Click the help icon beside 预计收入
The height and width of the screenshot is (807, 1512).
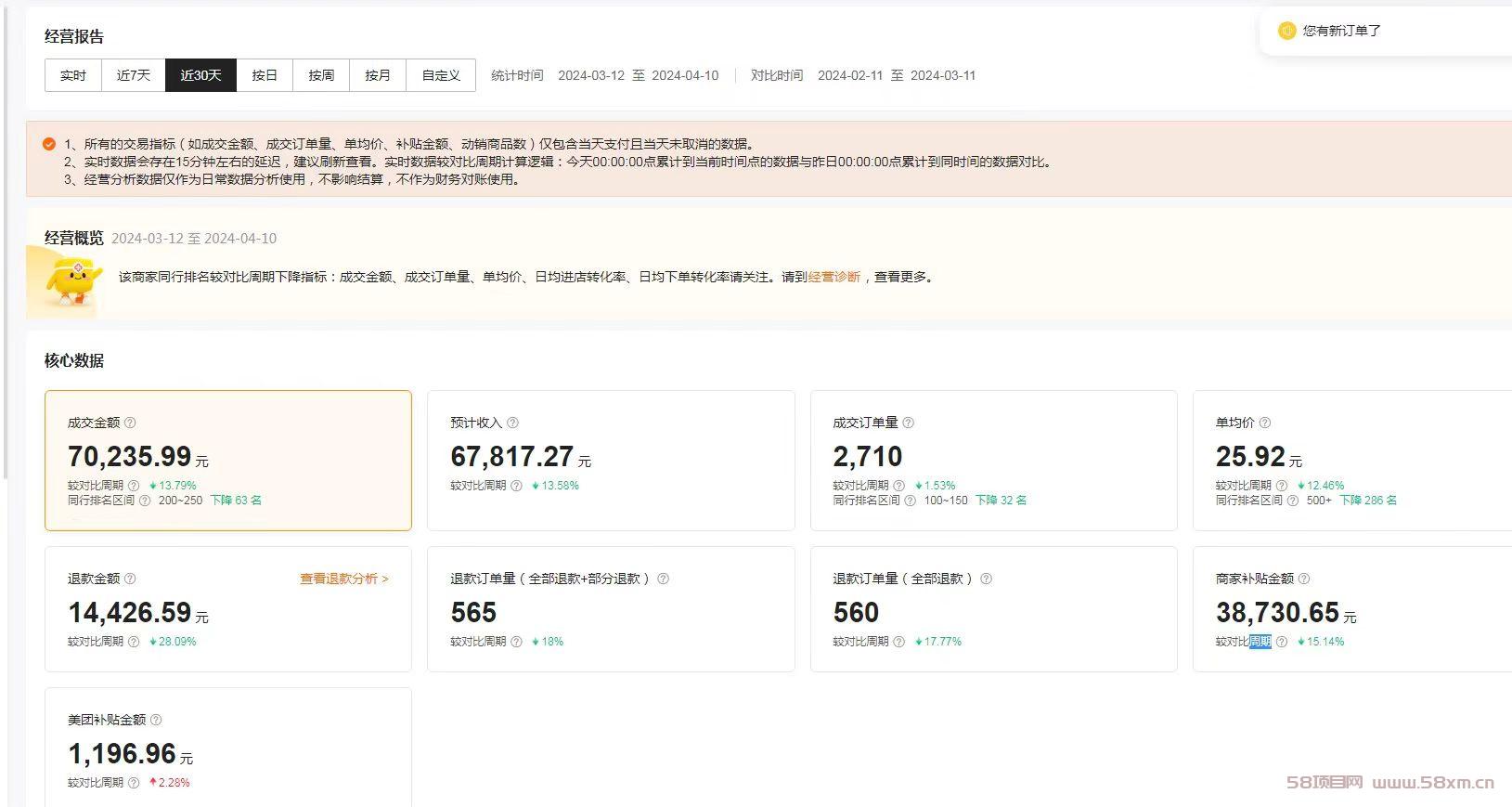point(512,423)
